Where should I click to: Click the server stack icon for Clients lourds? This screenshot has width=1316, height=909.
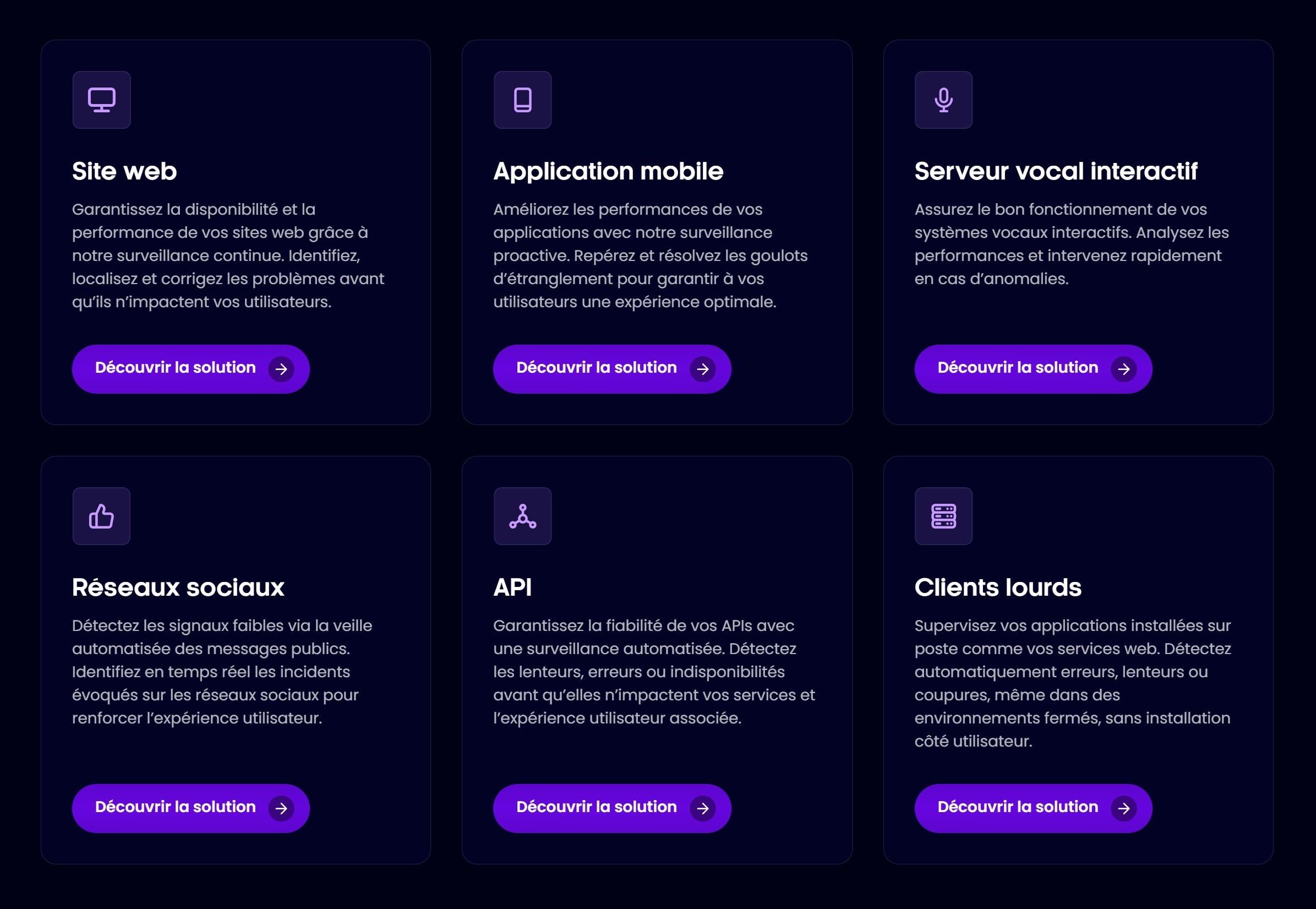coord(943,516)
